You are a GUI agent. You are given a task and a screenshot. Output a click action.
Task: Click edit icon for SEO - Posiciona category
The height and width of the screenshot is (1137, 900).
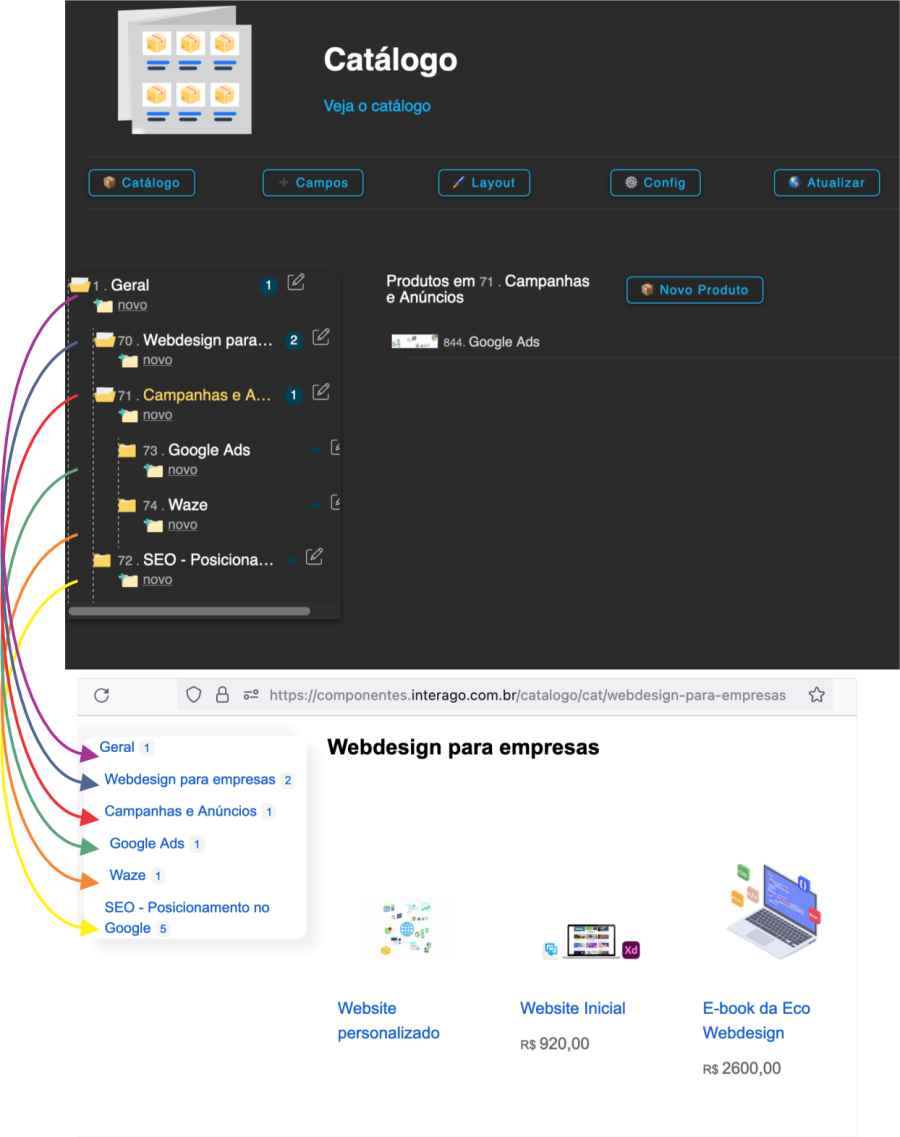tap(314, 557)
